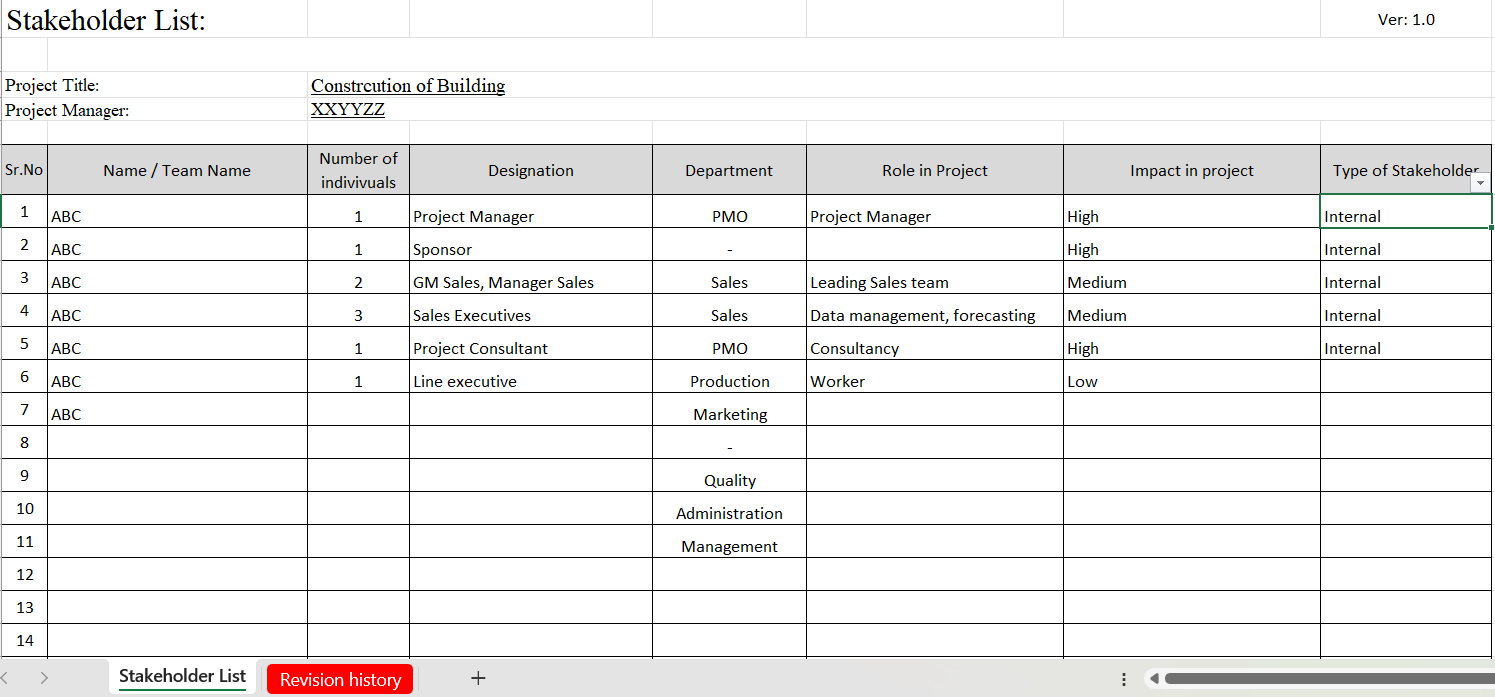The image size is (1495, 697).
Task: Open the Constrcution of Building hyperlink
Action: coord(407,86)
